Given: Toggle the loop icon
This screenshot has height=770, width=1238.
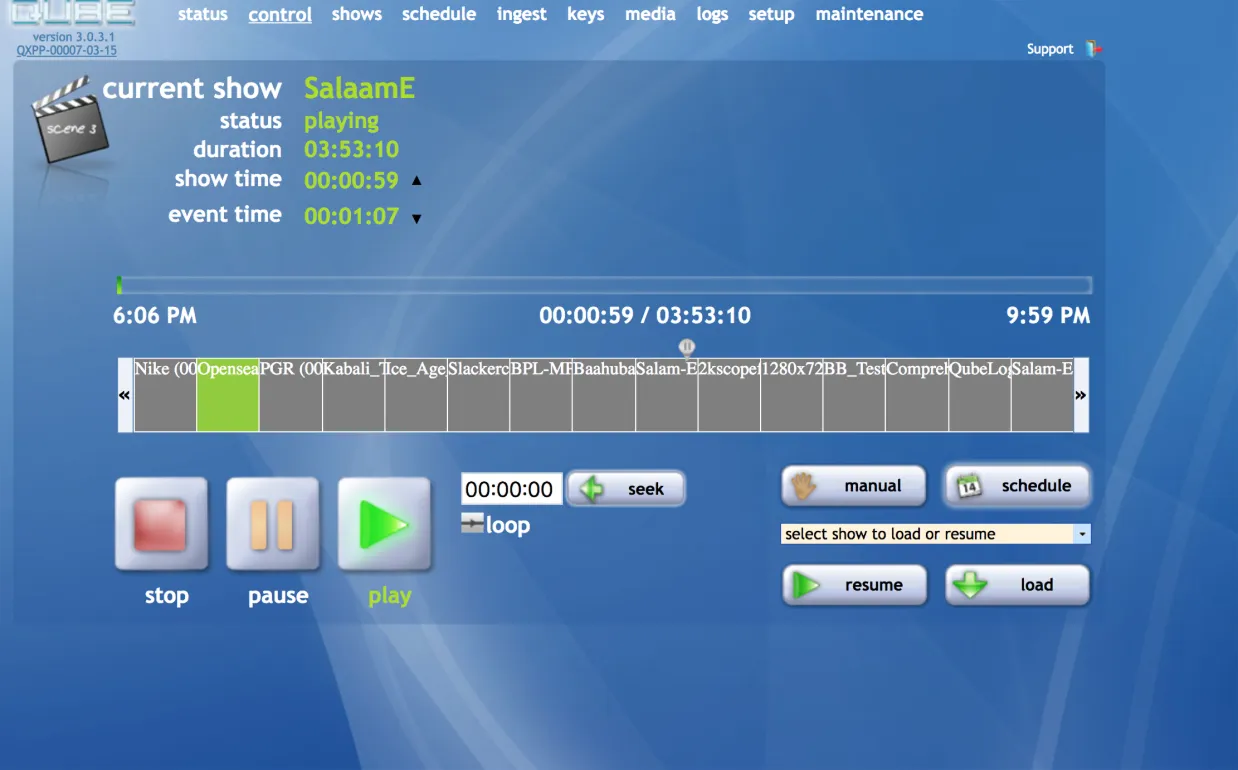Looking at the screenshot, I should tap(472, 523).
